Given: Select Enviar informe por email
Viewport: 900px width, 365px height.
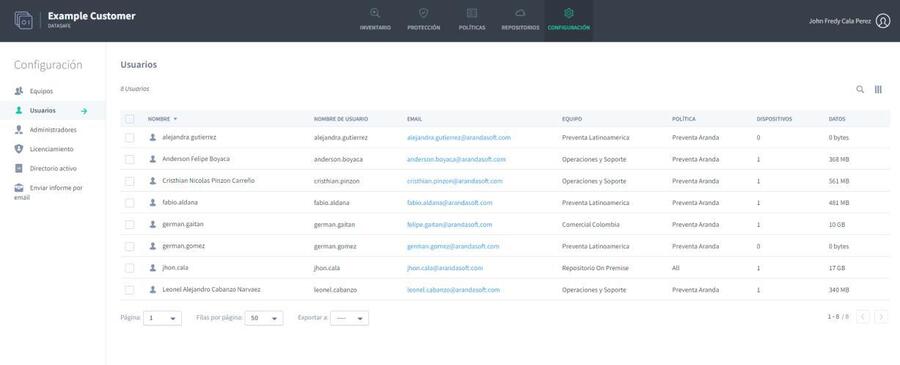Looking at the screenshot, I should tap(48, 192).
